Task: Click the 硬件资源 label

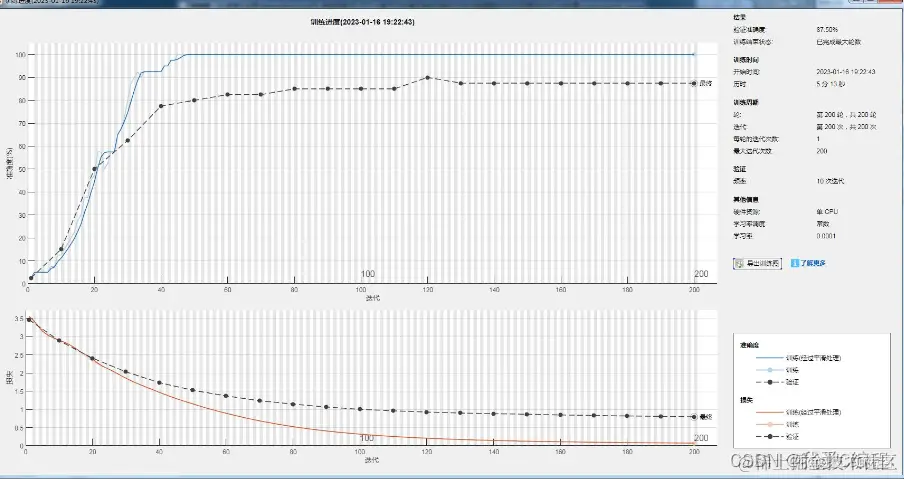Action: (x=746, y=212)
